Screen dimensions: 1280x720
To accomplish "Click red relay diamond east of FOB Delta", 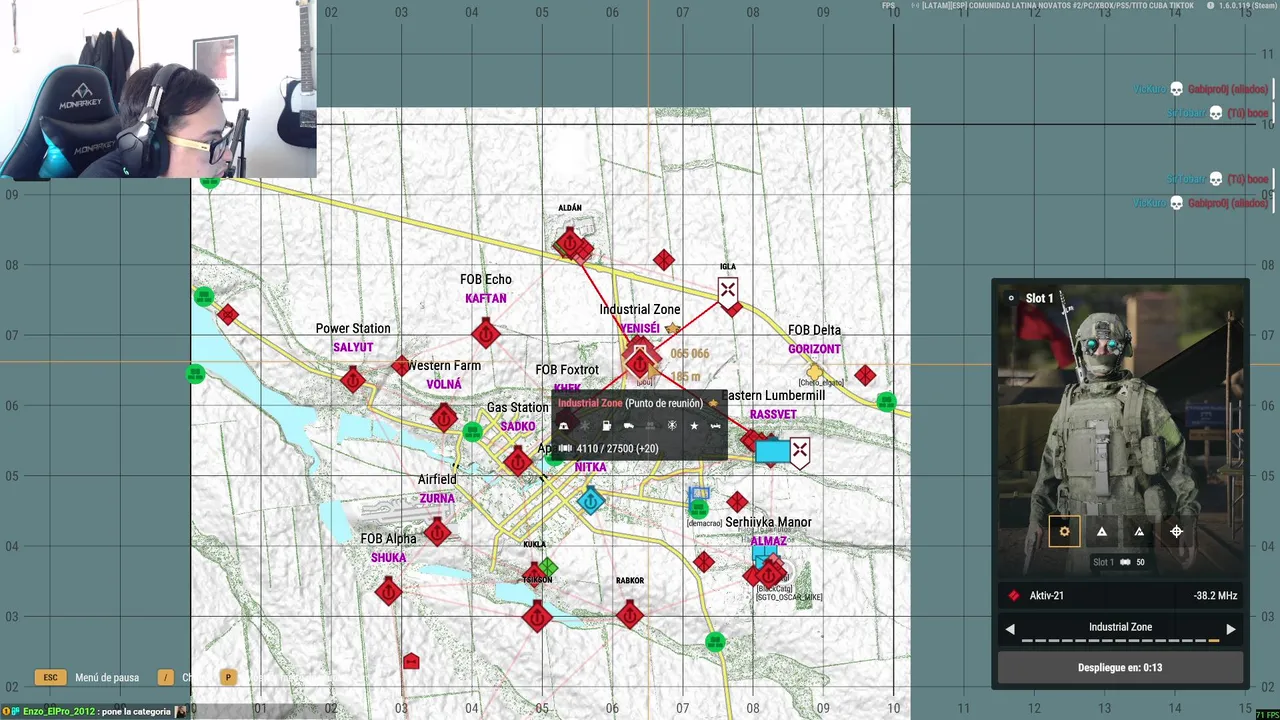I will pyautogui.click(x=865, y=376).
